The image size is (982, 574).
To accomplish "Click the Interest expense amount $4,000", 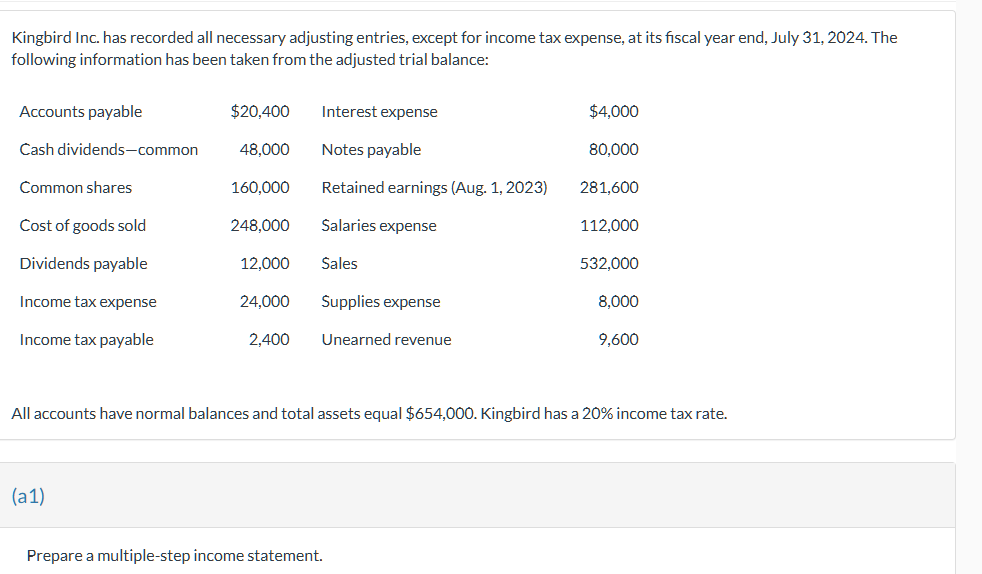I will click(614, 112).
